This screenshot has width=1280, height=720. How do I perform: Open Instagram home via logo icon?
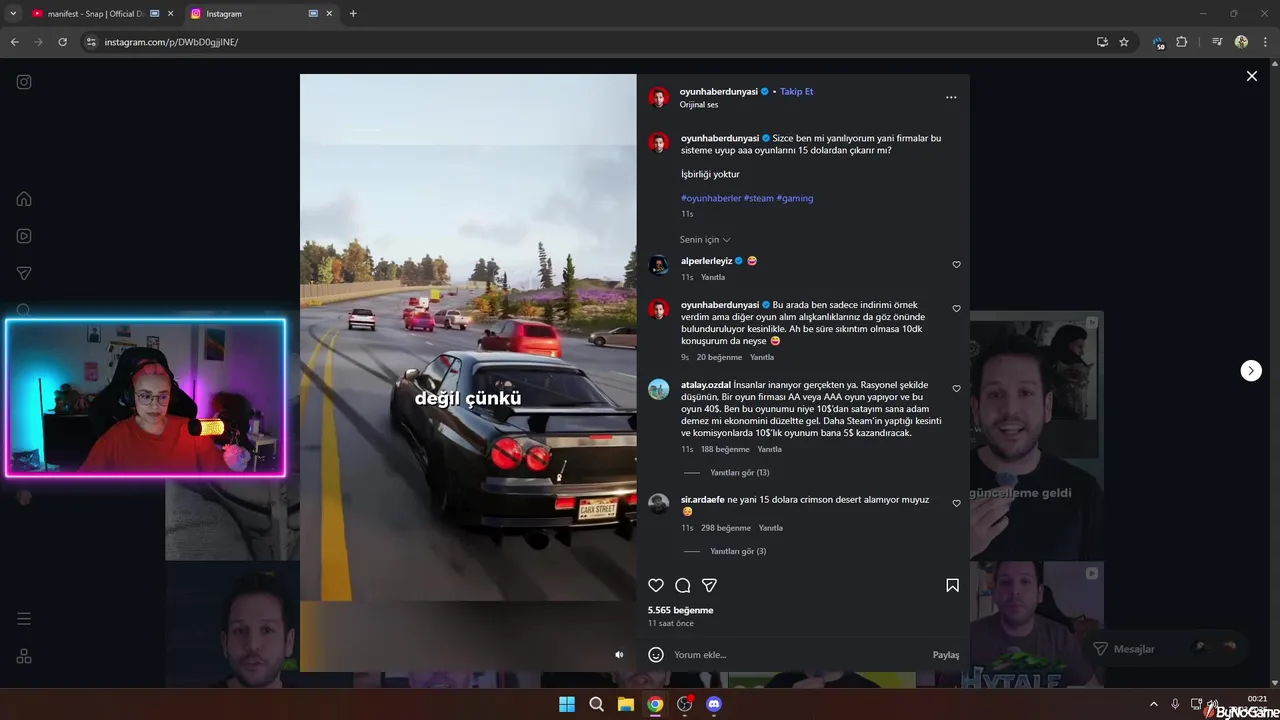tap(24, 82)
